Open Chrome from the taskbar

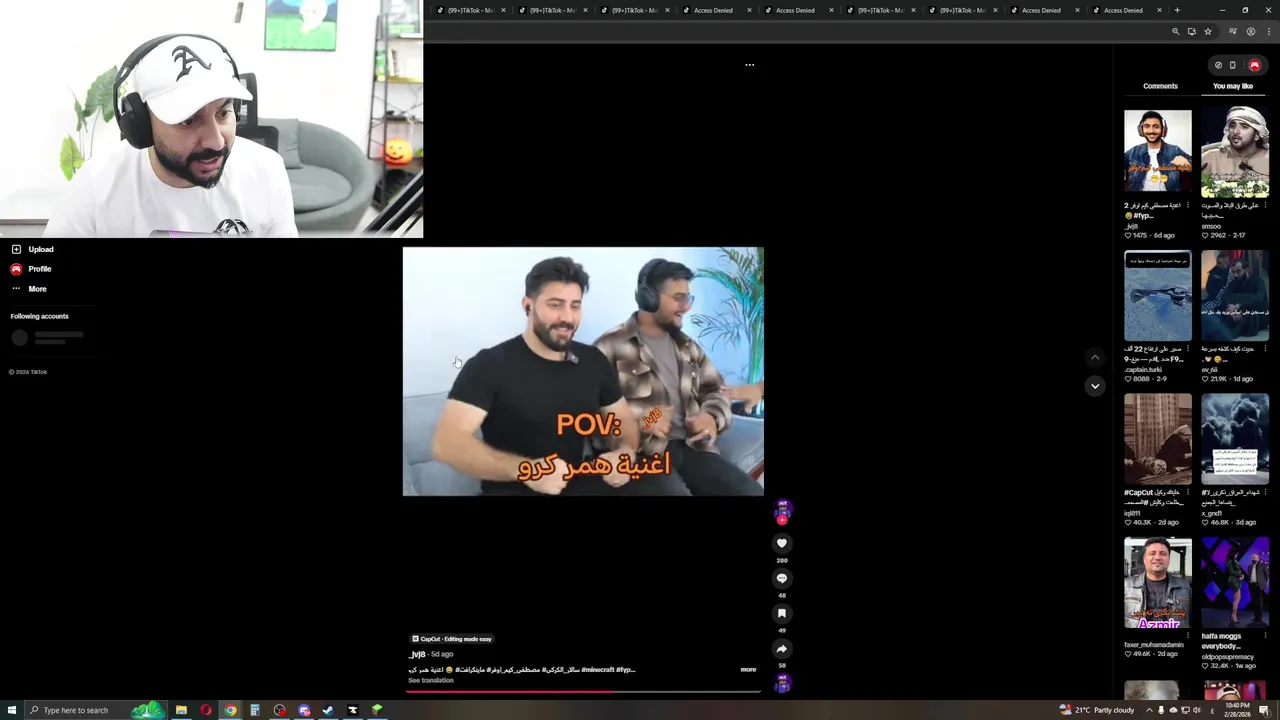click(230, 710)
